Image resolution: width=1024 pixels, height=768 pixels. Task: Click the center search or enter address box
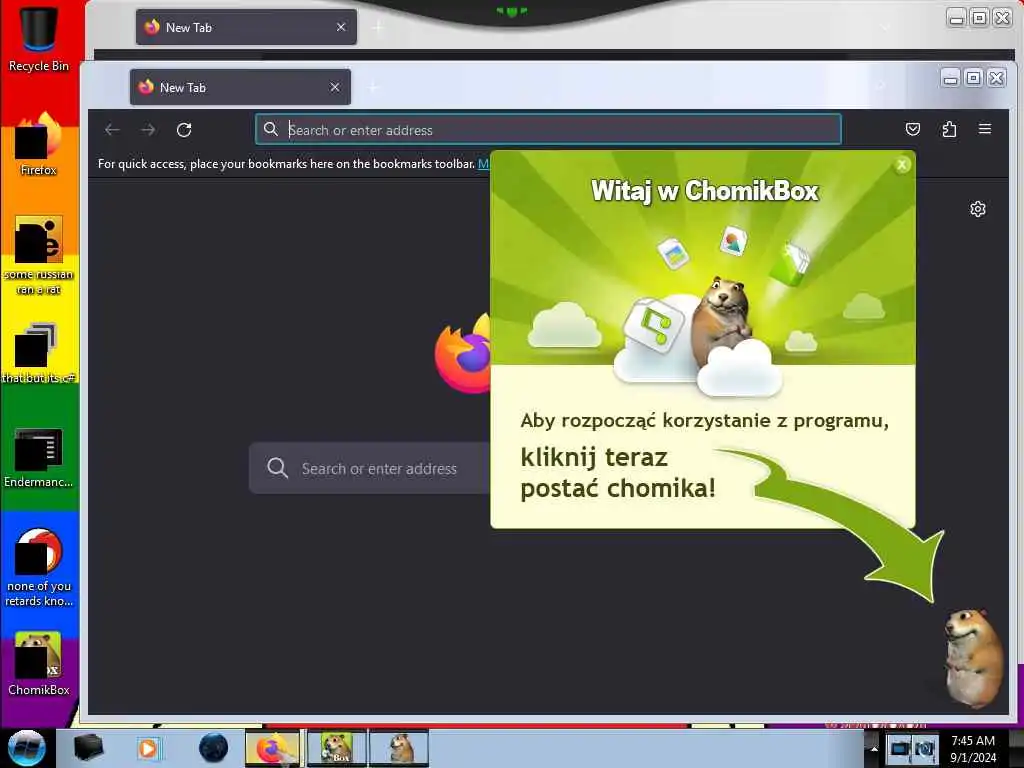pos(370,468)
